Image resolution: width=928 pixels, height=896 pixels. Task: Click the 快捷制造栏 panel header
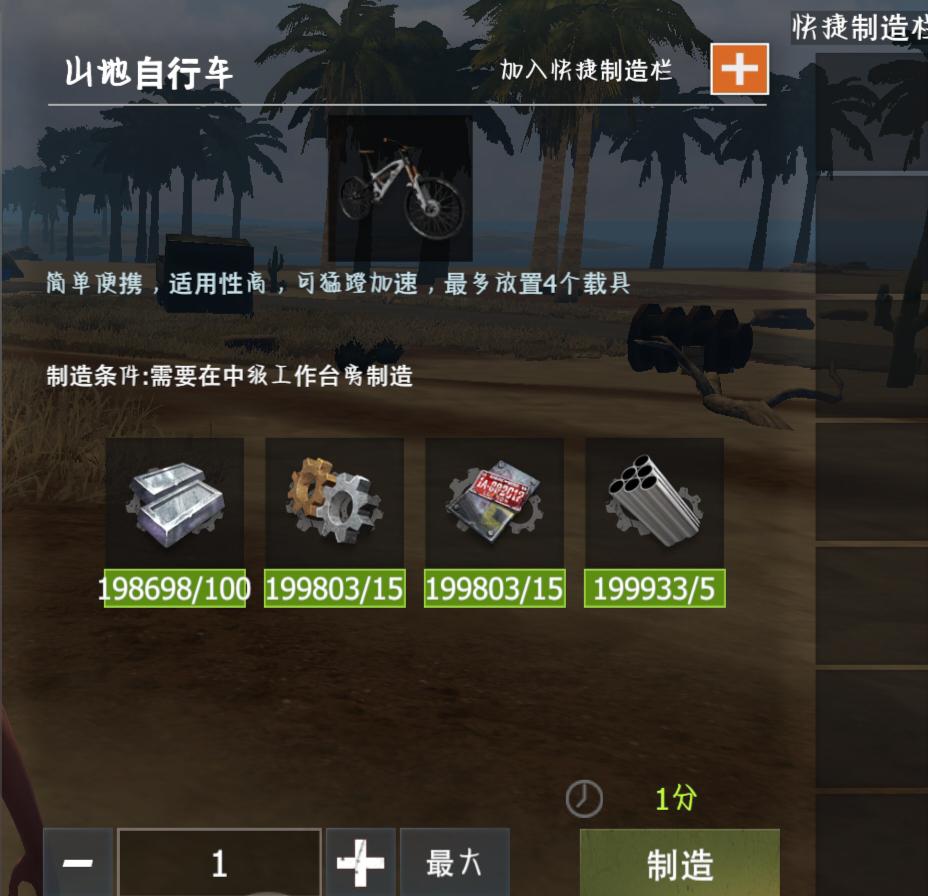tap(859, 27)
